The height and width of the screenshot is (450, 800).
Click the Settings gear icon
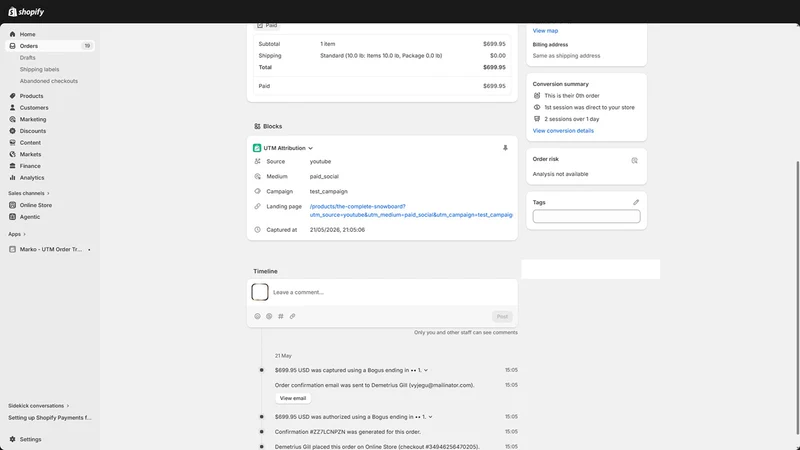[x=12, y=439]
